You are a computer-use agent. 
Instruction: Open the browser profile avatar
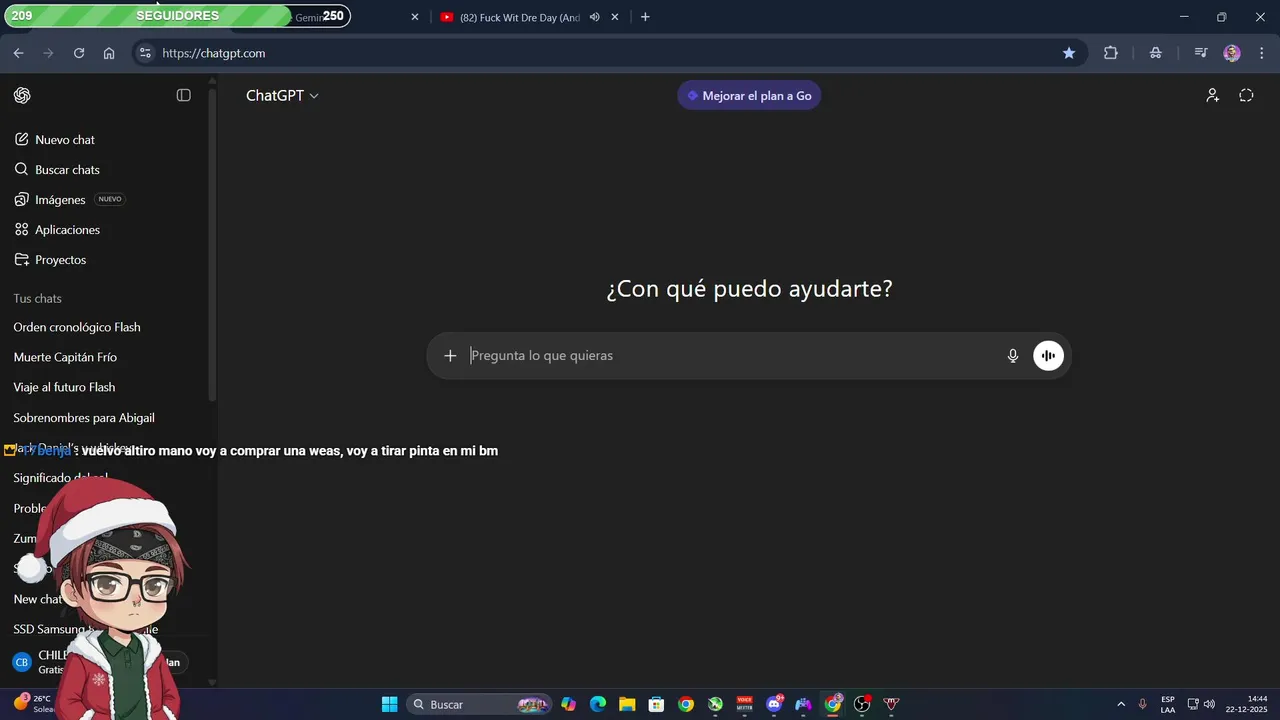1232,53
